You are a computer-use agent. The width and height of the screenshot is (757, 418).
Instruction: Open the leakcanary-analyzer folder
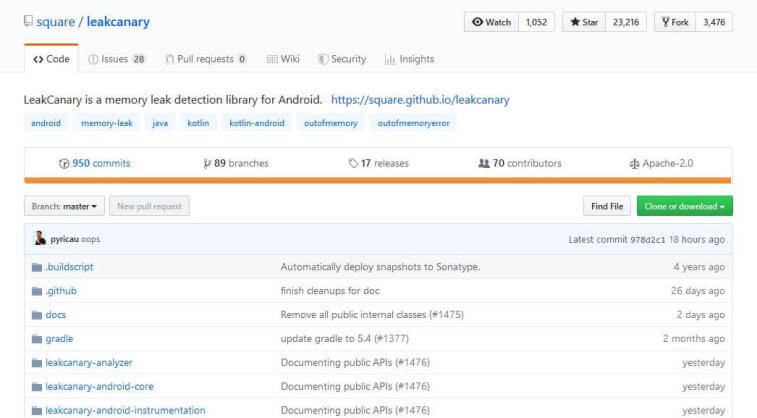click(89, 362)
